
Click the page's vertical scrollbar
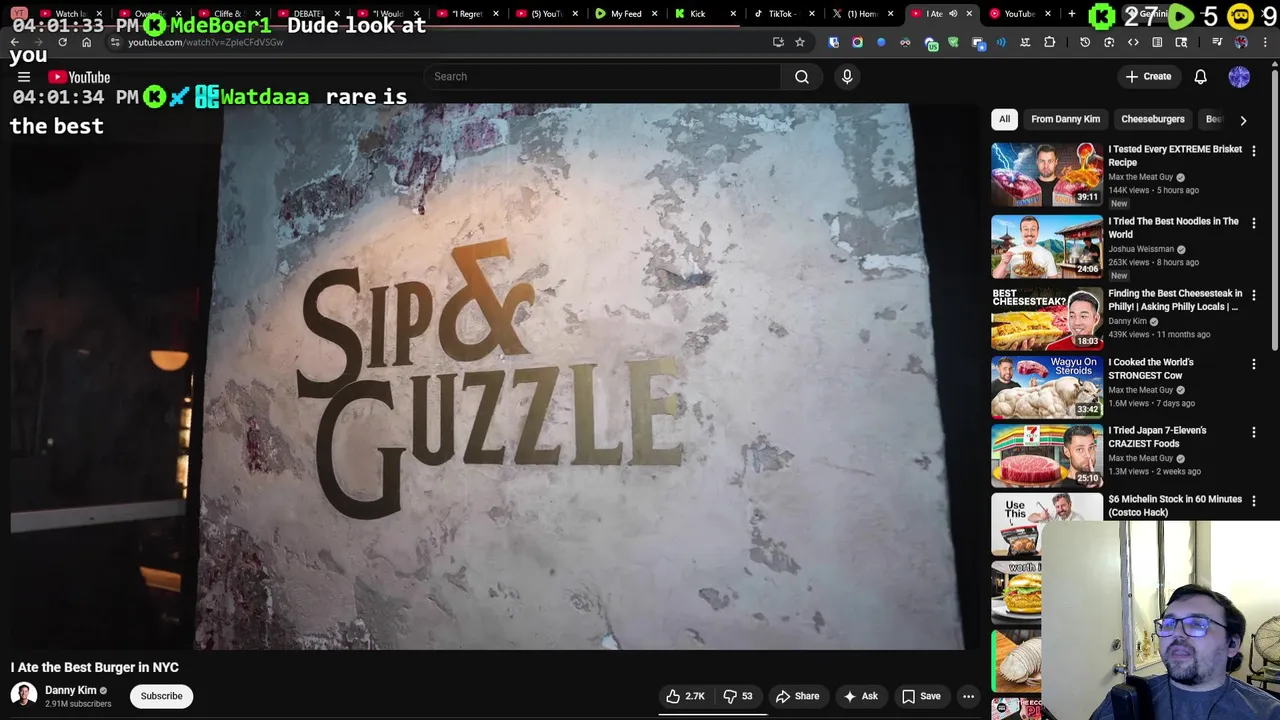pyautogui.click(x=1275, y=210)
